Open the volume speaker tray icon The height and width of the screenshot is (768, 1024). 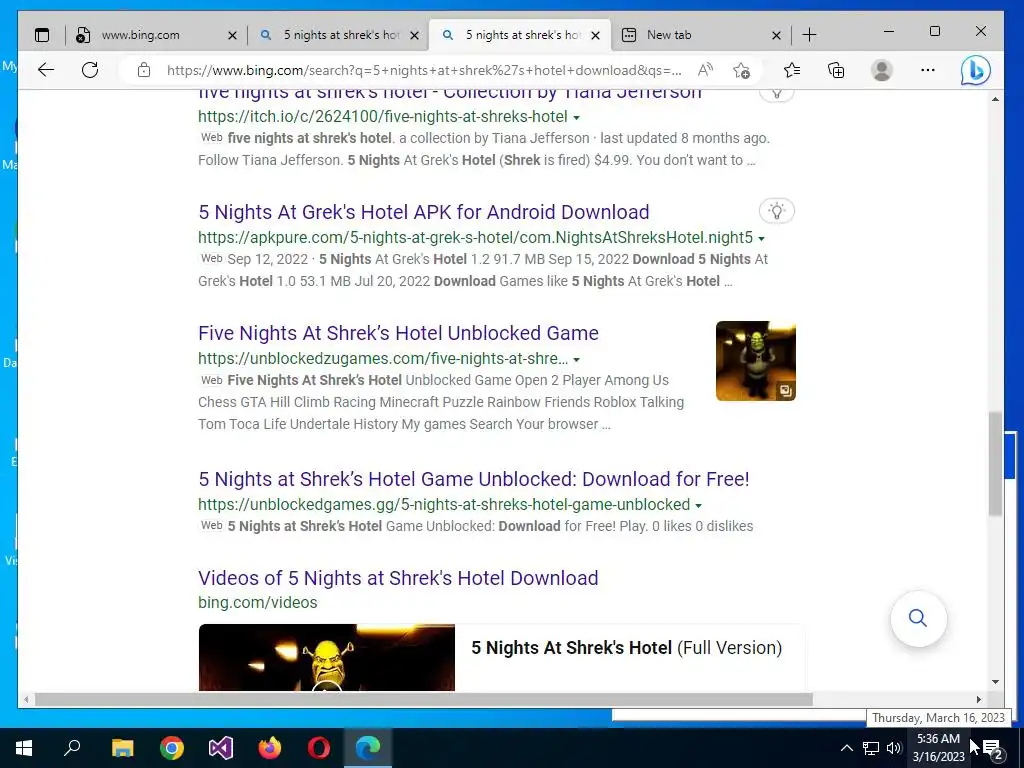pyautogui.click(x=894, y=748)
